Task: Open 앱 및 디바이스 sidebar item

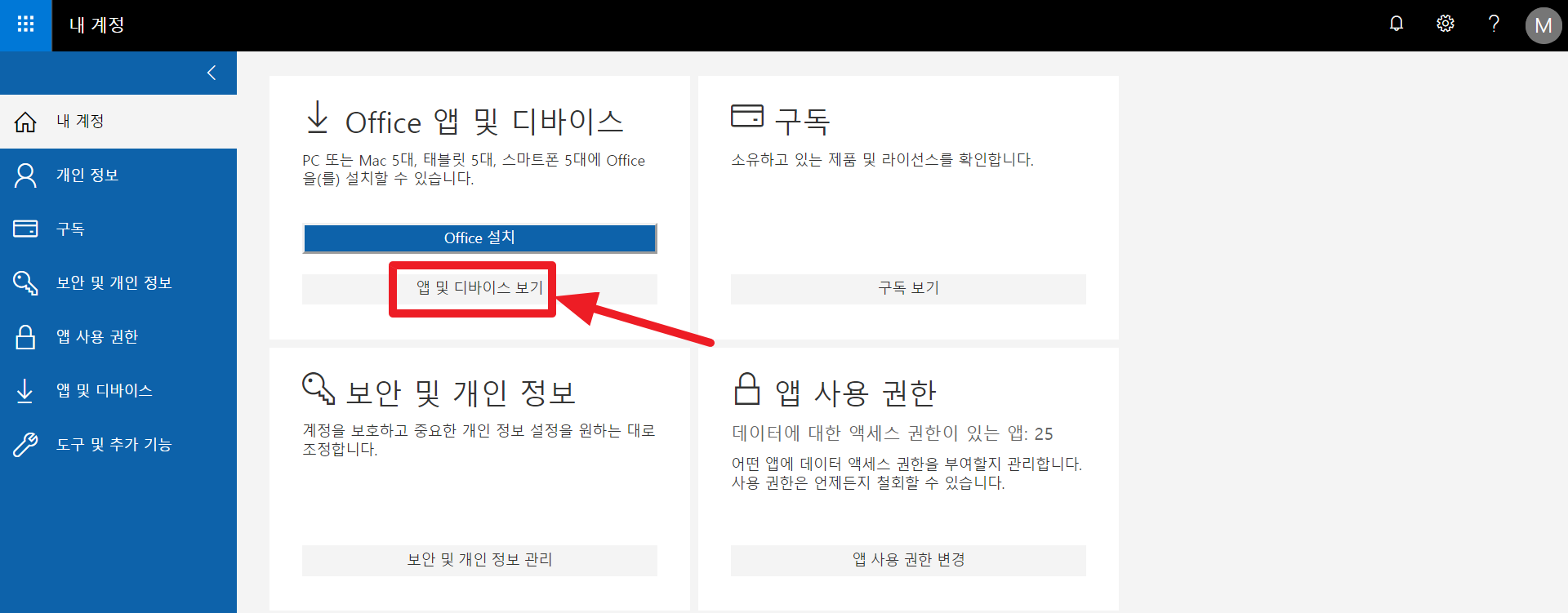Action: (118, 391)
